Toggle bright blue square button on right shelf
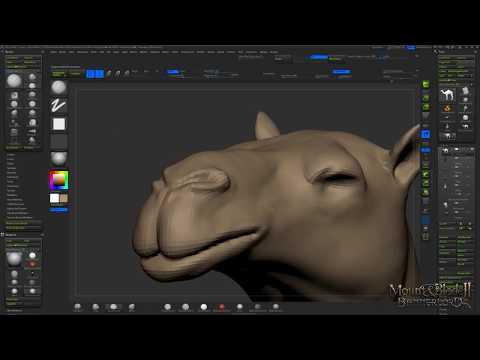Image resolution: width=480 pixels, height=360 pixels. 426,134
